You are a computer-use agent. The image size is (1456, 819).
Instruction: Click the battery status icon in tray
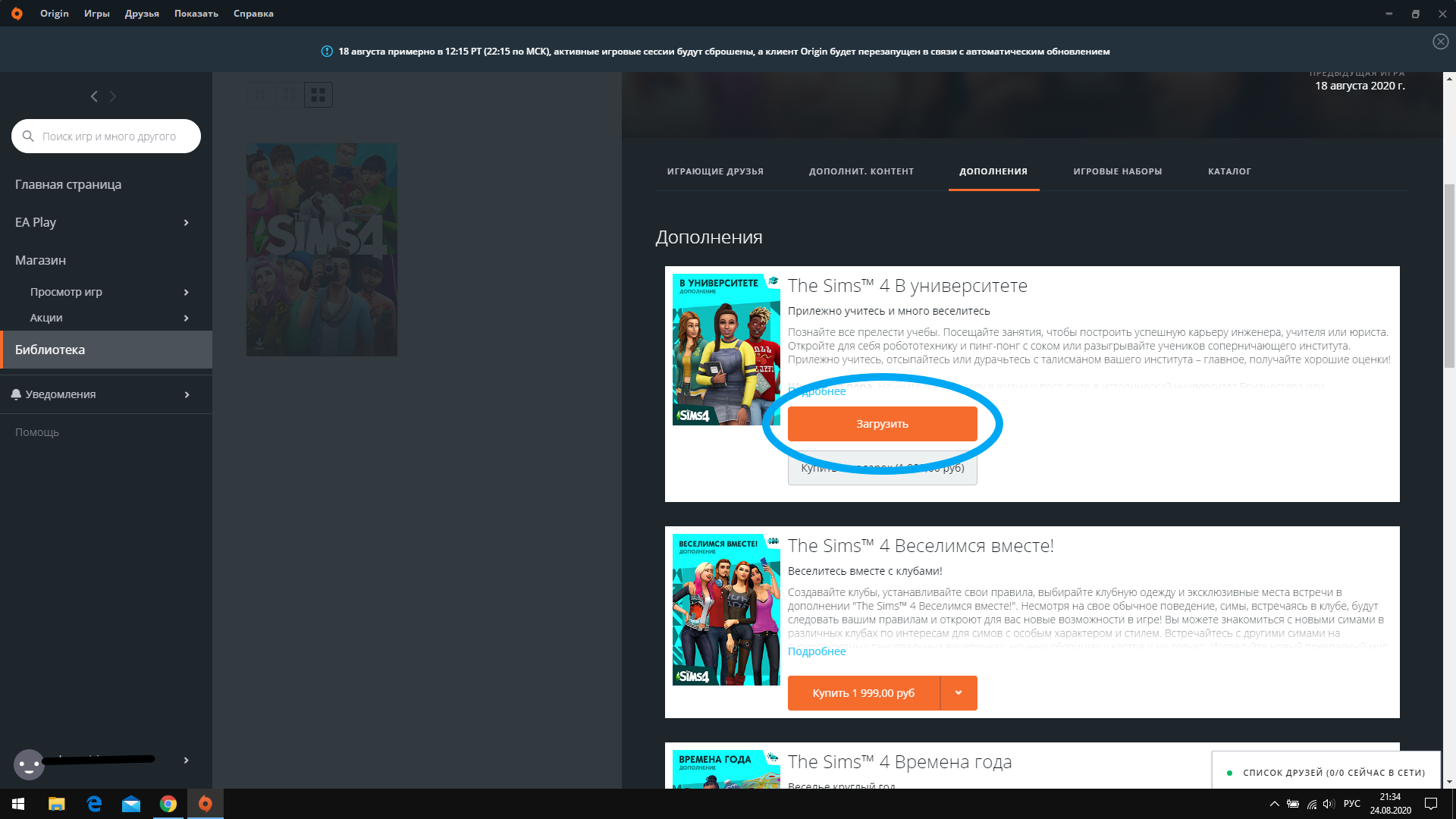[x=1293, y=804]
